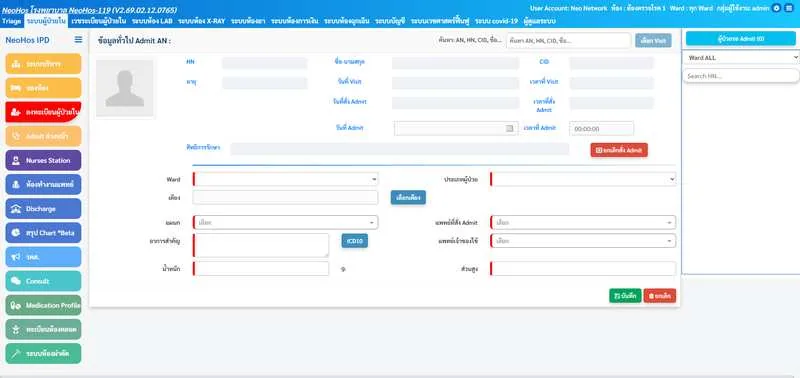
Task: Switch to the Triage tab
Action: pos(11,21)
